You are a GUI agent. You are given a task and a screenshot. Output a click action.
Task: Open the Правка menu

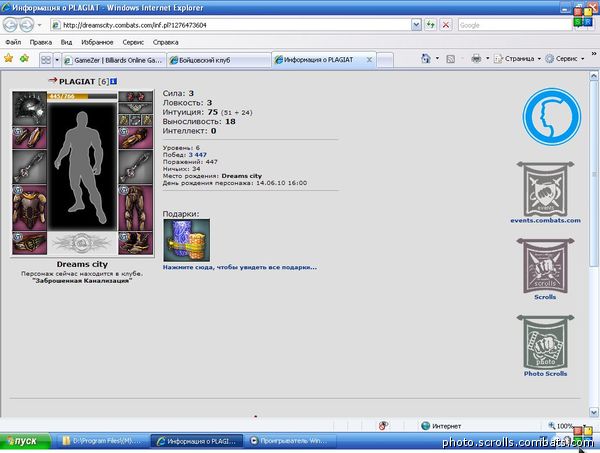41,42
